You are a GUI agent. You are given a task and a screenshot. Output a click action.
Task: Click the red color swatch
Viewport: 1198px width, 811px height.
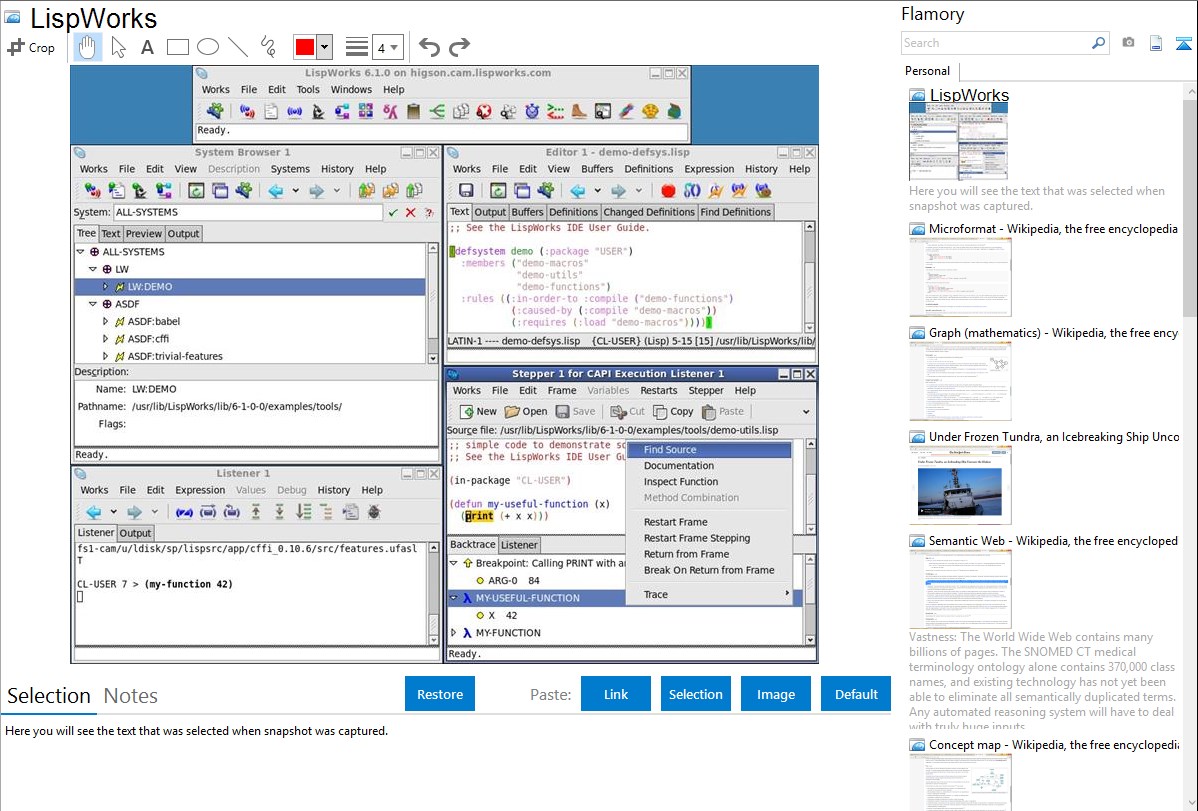pyautogui.click(x=305, y=47)
